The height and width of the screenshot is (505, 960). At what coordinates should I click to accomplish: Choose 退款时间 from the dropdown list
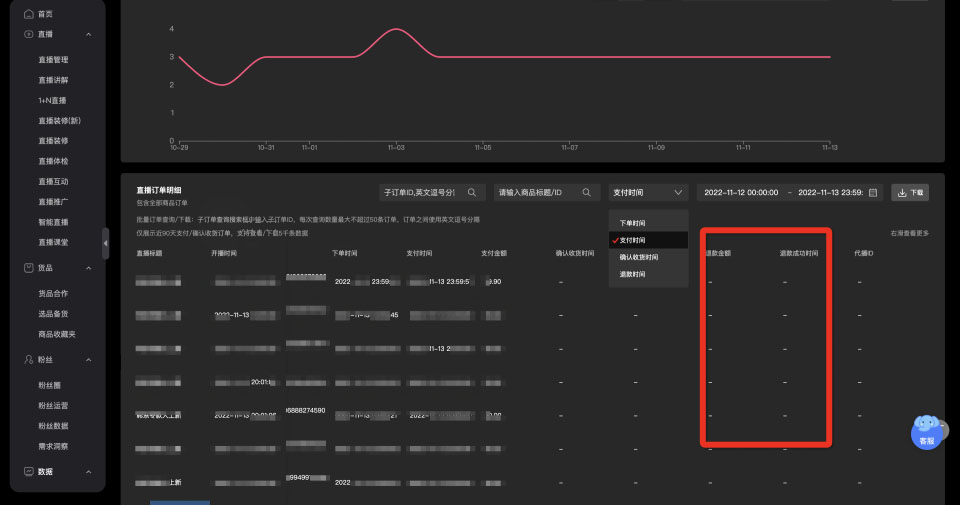tap(631, 274)
